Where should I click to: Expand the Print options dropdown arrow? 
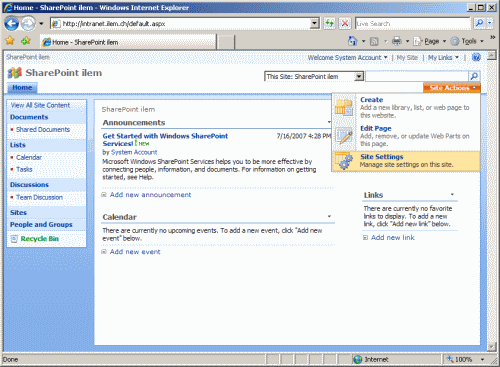coord(407,41)
